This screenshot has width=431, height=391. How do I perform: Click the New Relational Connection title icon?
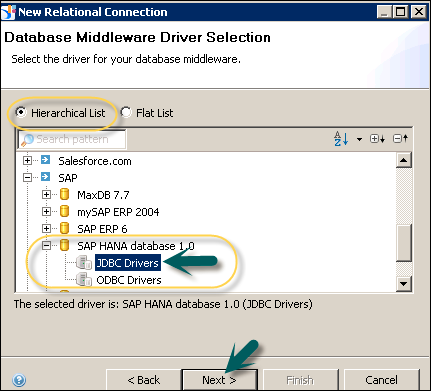[8, 12]
